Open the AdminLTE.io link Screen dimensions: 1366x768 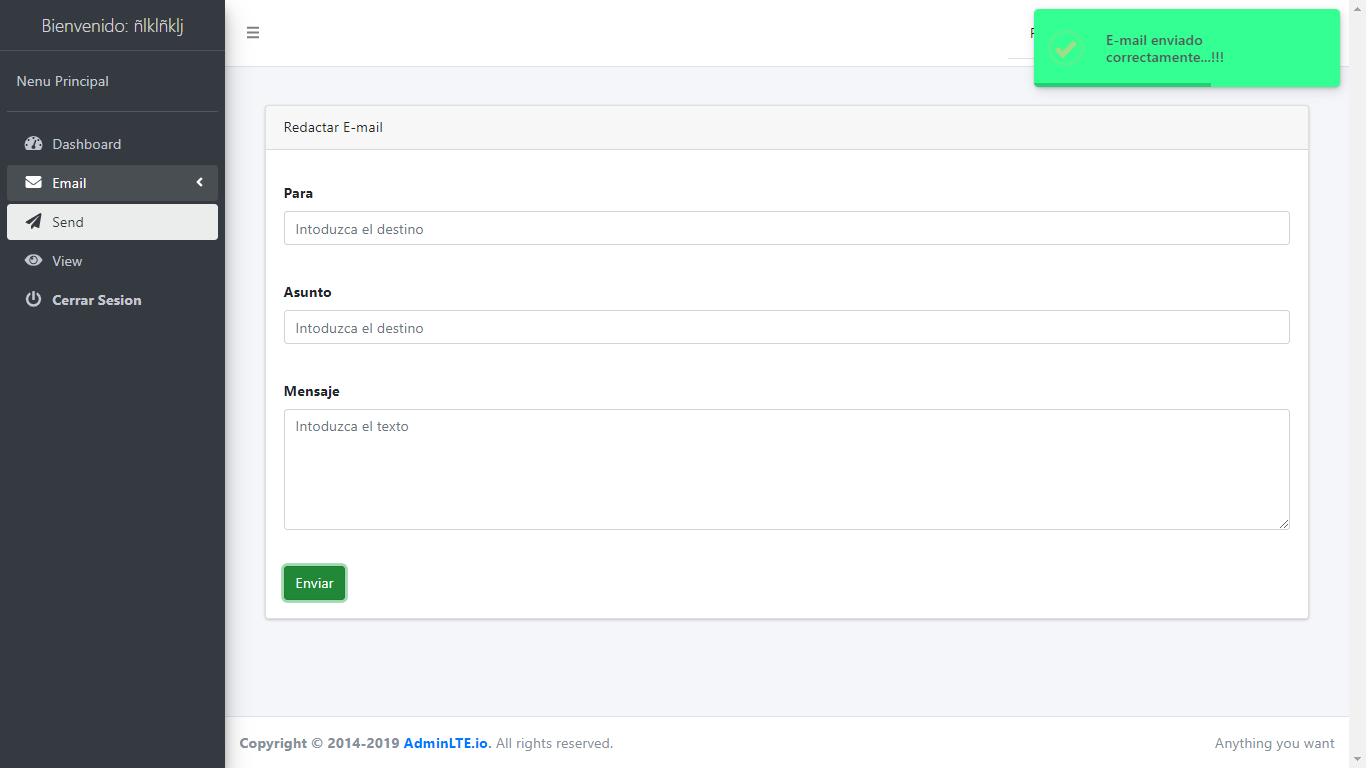(447, 743)
